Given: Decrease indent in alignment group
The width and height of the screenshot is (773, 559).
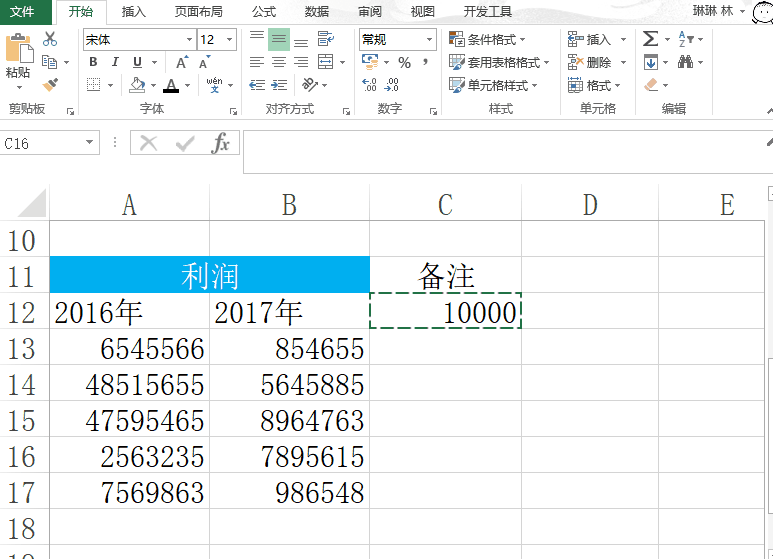Looking at the screenshot, I should click(x=257, y=85).
